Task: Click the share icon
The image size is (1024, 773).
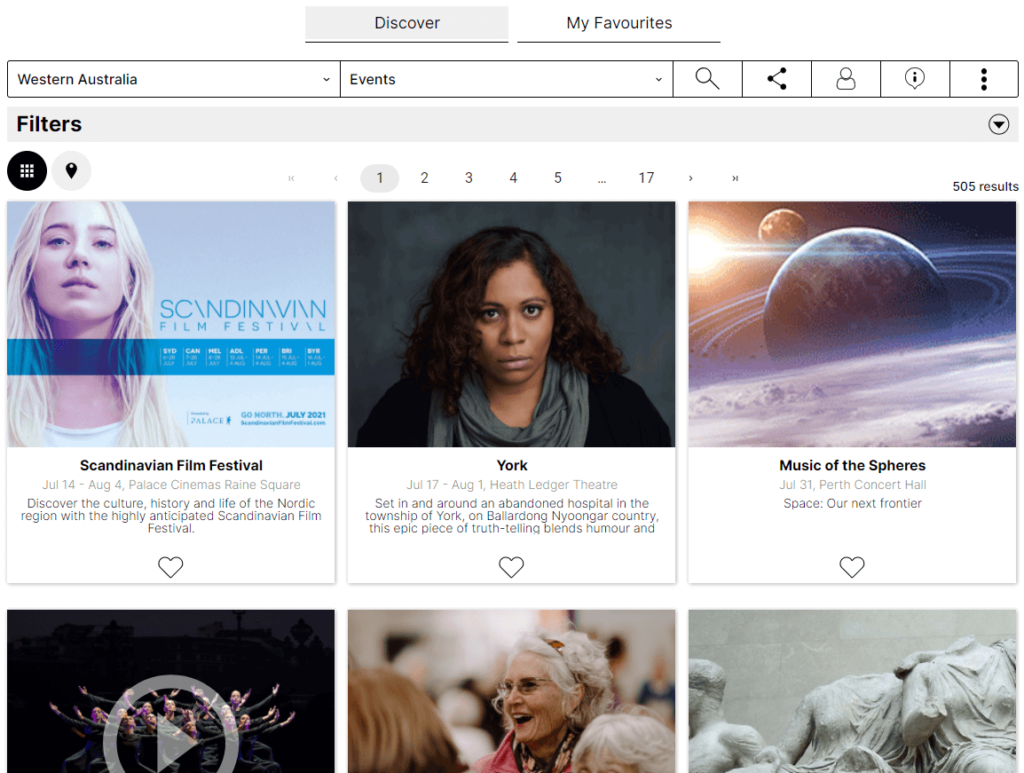Action: [x=776, y=79]
